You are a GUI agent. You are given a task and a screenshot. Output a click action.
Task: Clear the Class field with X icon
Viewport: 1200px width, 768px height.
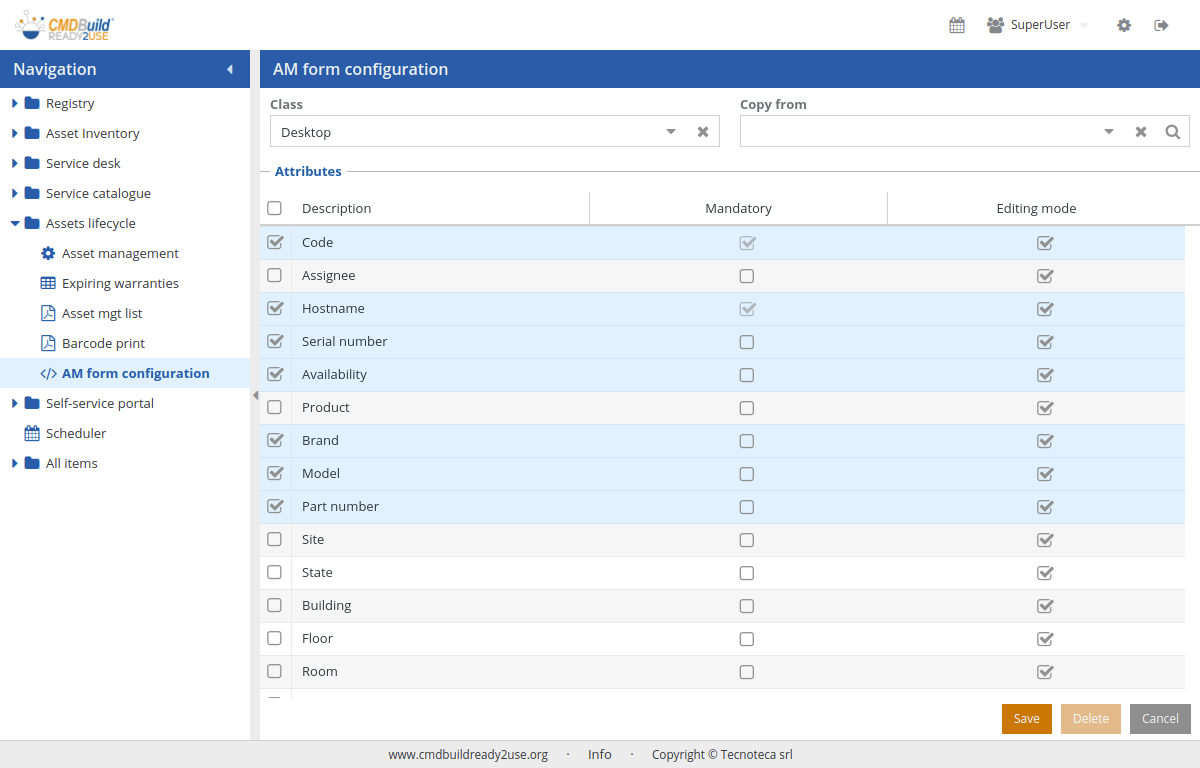703,132
